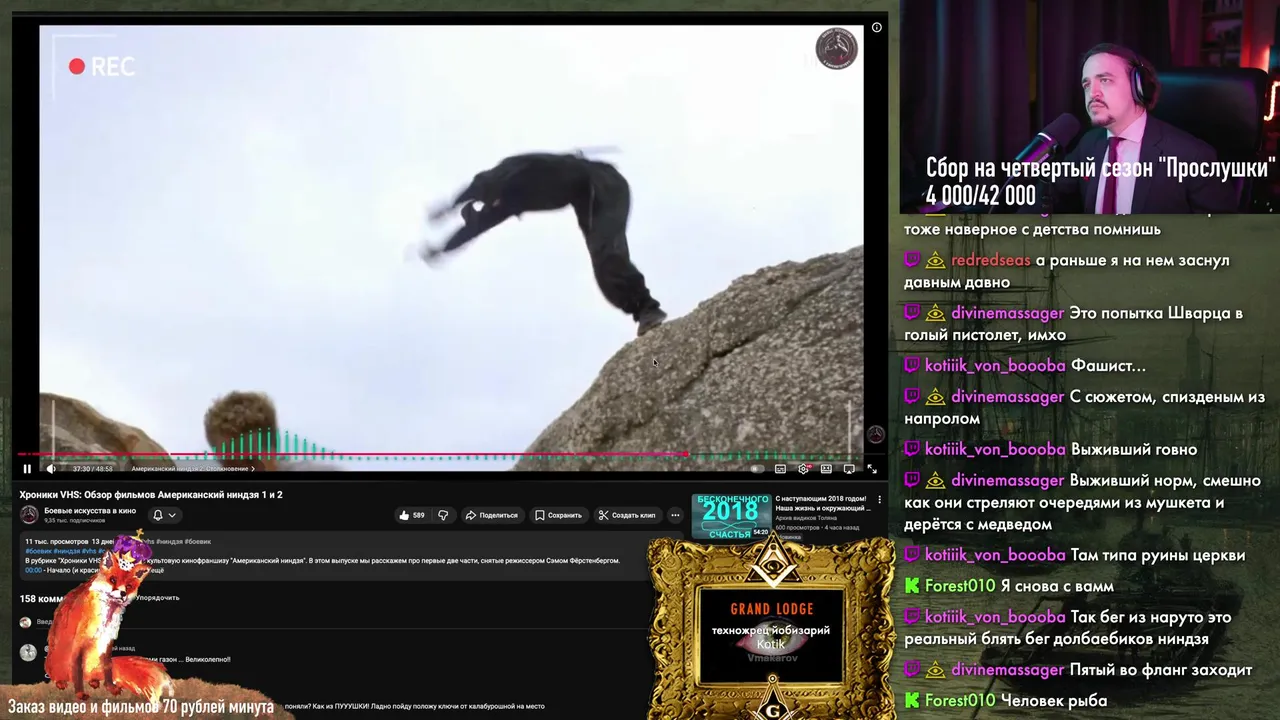Viewport: 1280px width, 720px height.
Task: Click the info icon above the video
Action: coord(877,27)
